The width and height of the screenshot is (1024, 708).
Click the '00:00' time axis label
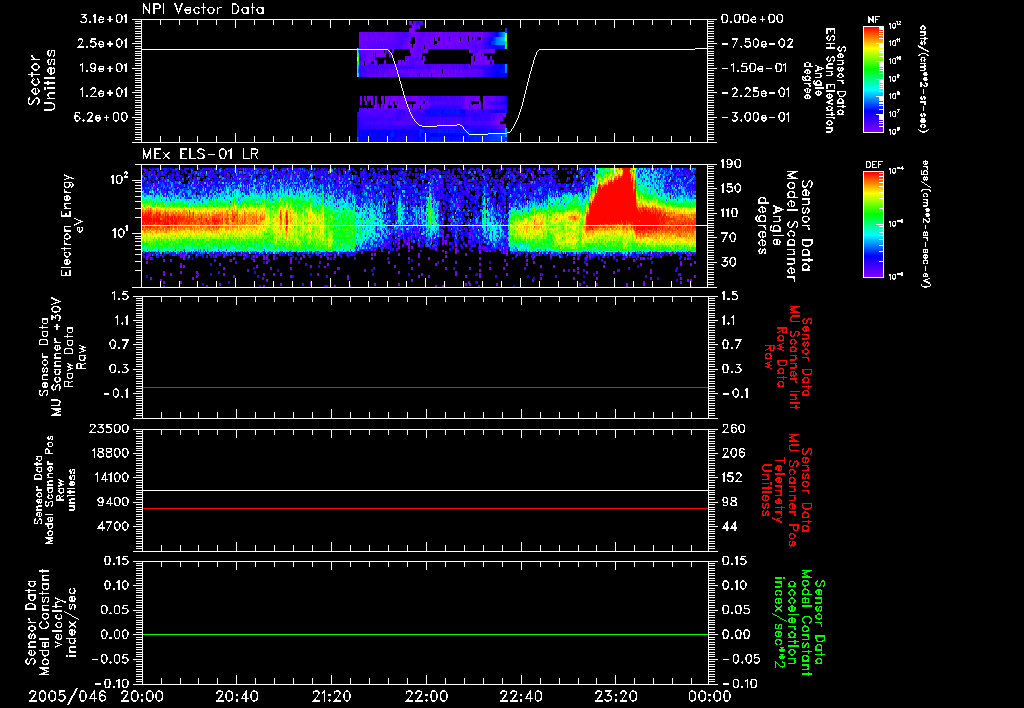point(709,696)
